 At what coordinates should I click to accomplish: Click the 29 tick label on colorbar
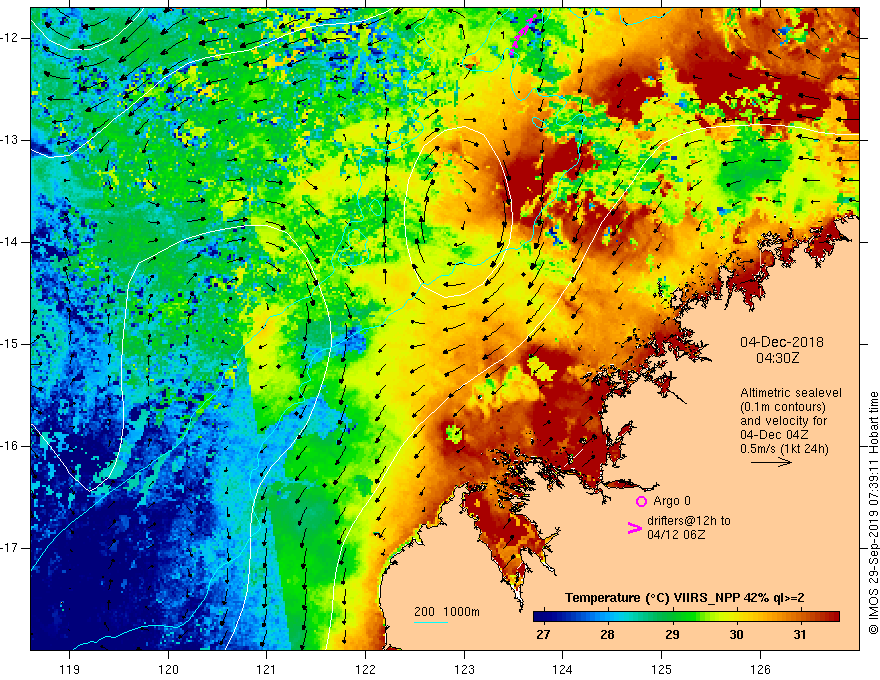[x=672, y=635]
